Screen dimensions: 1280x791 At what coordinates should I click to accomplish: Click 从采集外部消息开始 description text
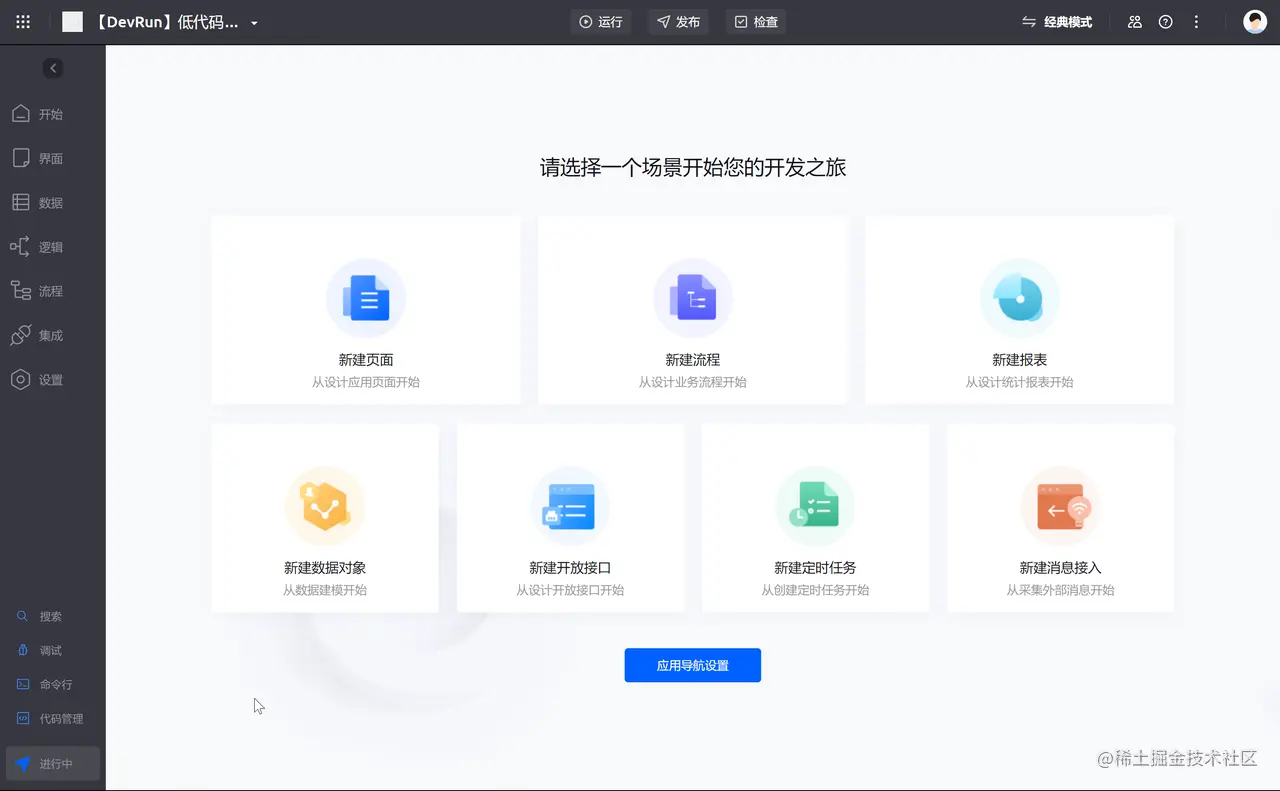pos(1060,590)
